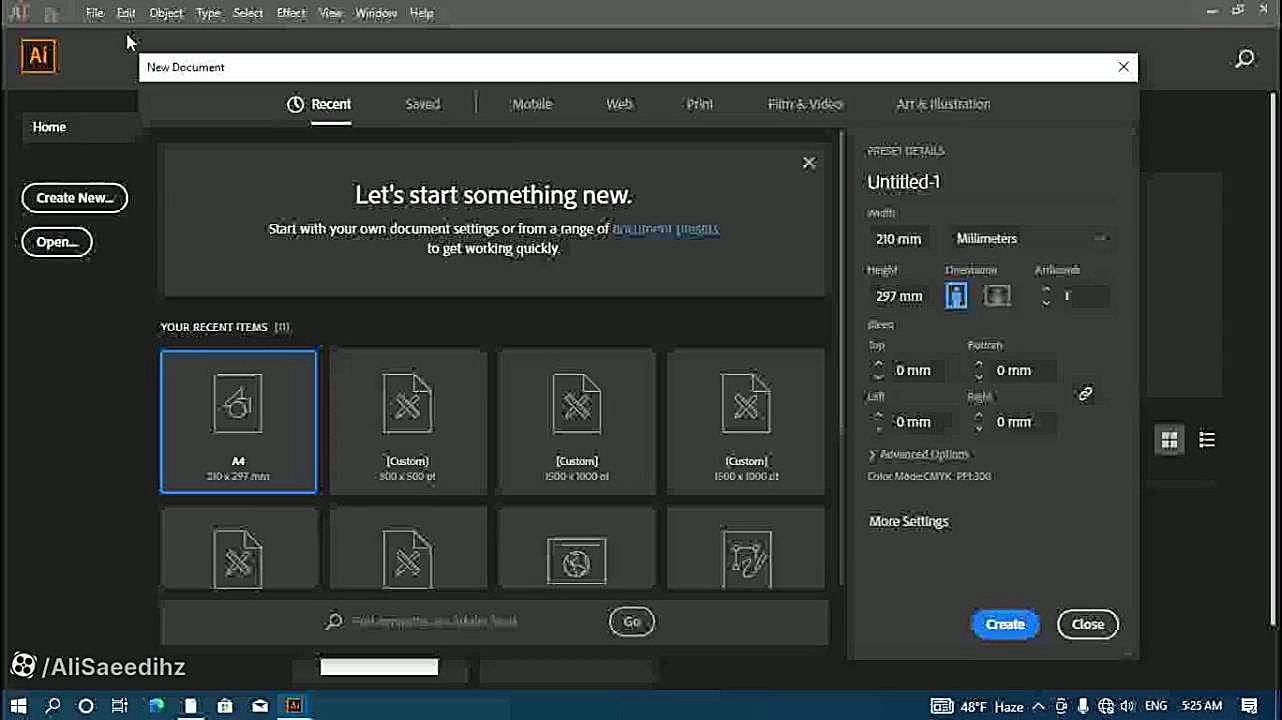Screen dimensions: 1282x720
Task: Click the Illustrator Ai home logo
Action: tap(39, 56)
